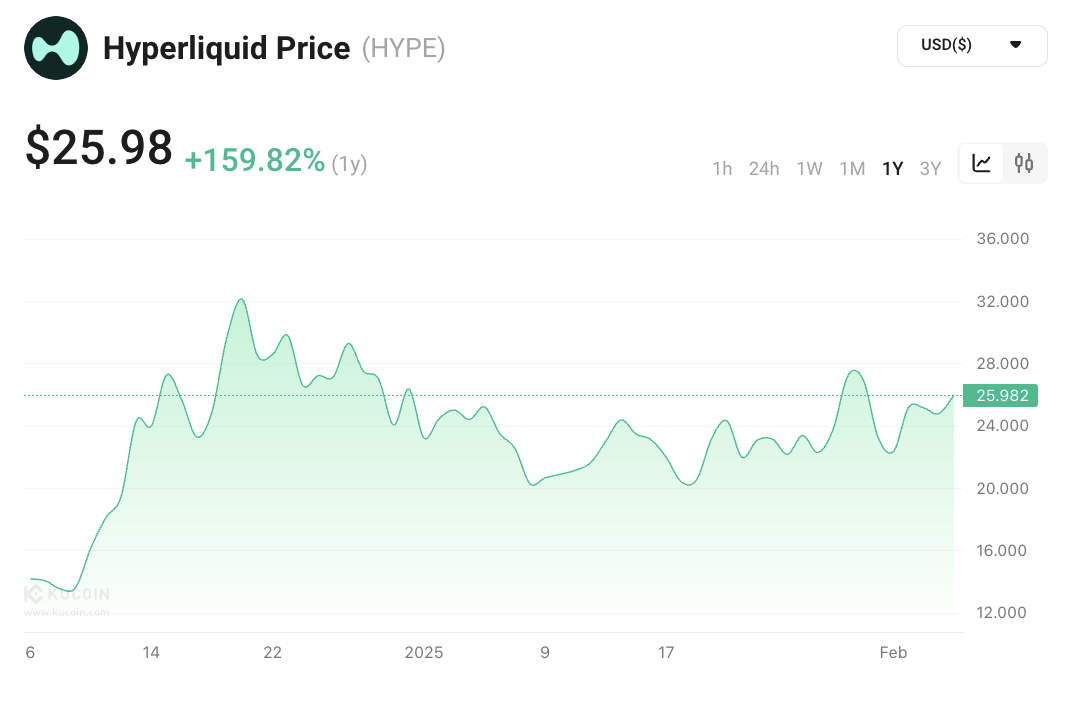Select the 1M time range
The width and height of the screenshot is (1072, 708).
point(852,168)
